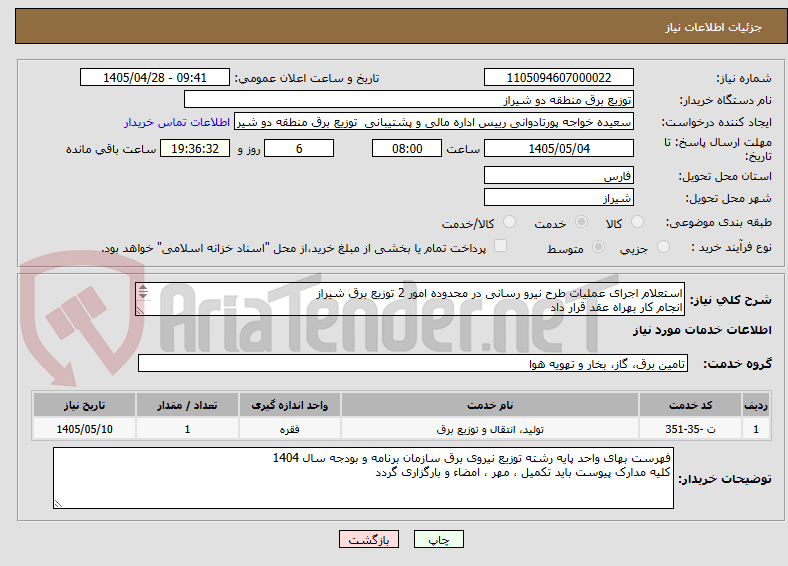Click the جزئیات اطلاعات نیاز header title
Image resolution: width=788 pixels, height=566 pixels.
pos(714,27)
